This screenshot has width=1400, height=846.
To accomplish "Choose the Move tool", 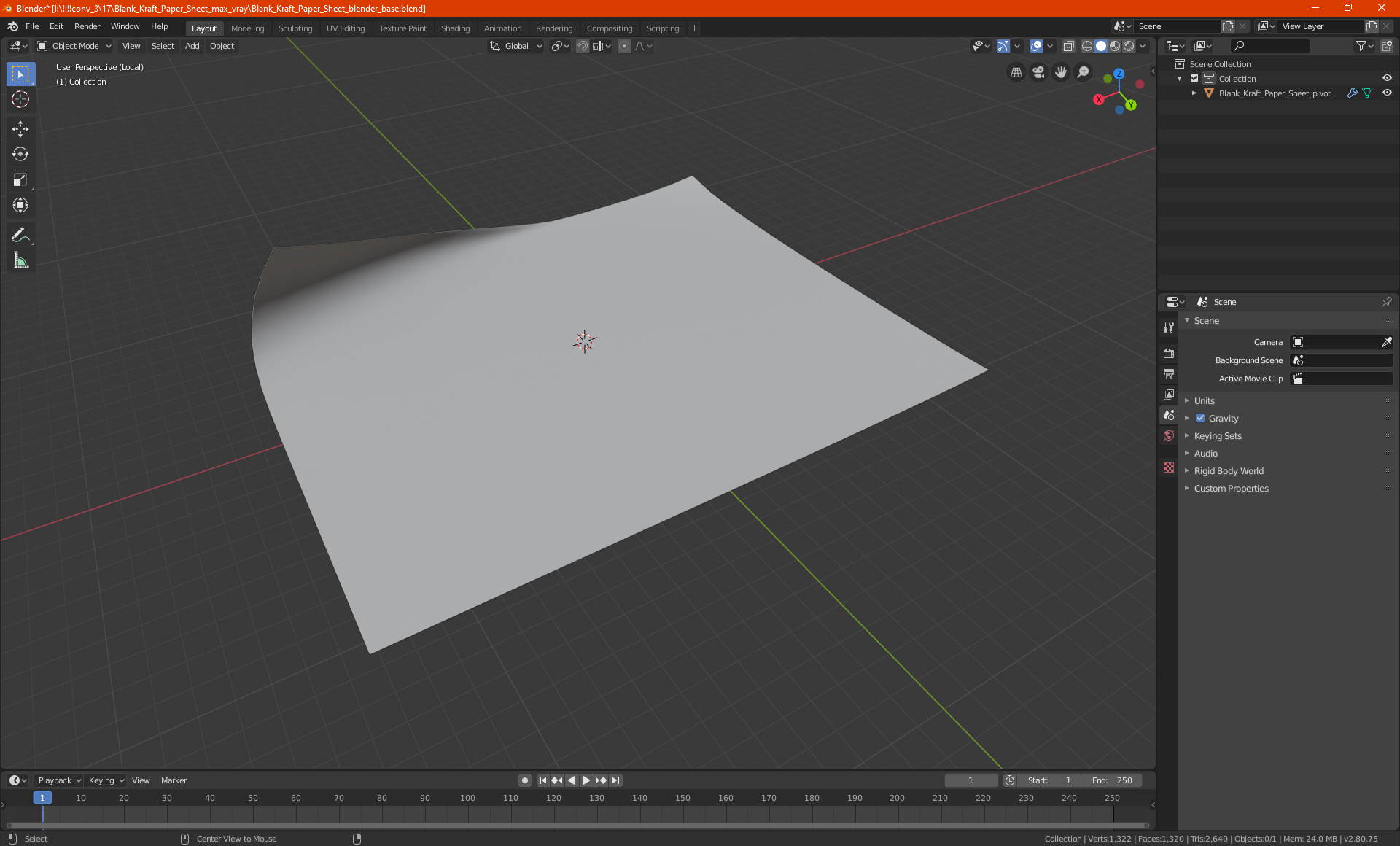I will tap(20, 129).
